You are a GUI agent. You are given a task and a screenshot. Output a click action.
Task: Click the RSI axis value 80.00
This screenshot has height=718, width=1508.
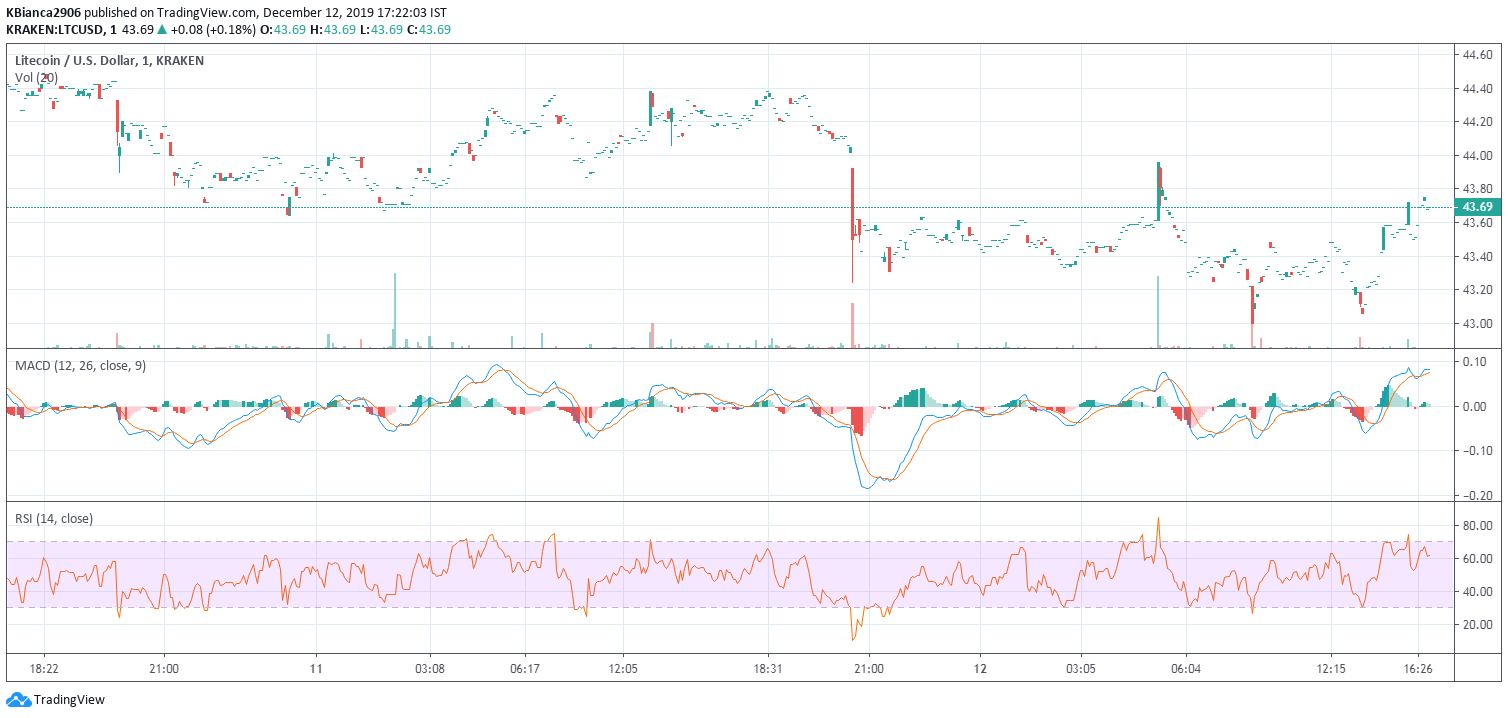coord(1477,525)
